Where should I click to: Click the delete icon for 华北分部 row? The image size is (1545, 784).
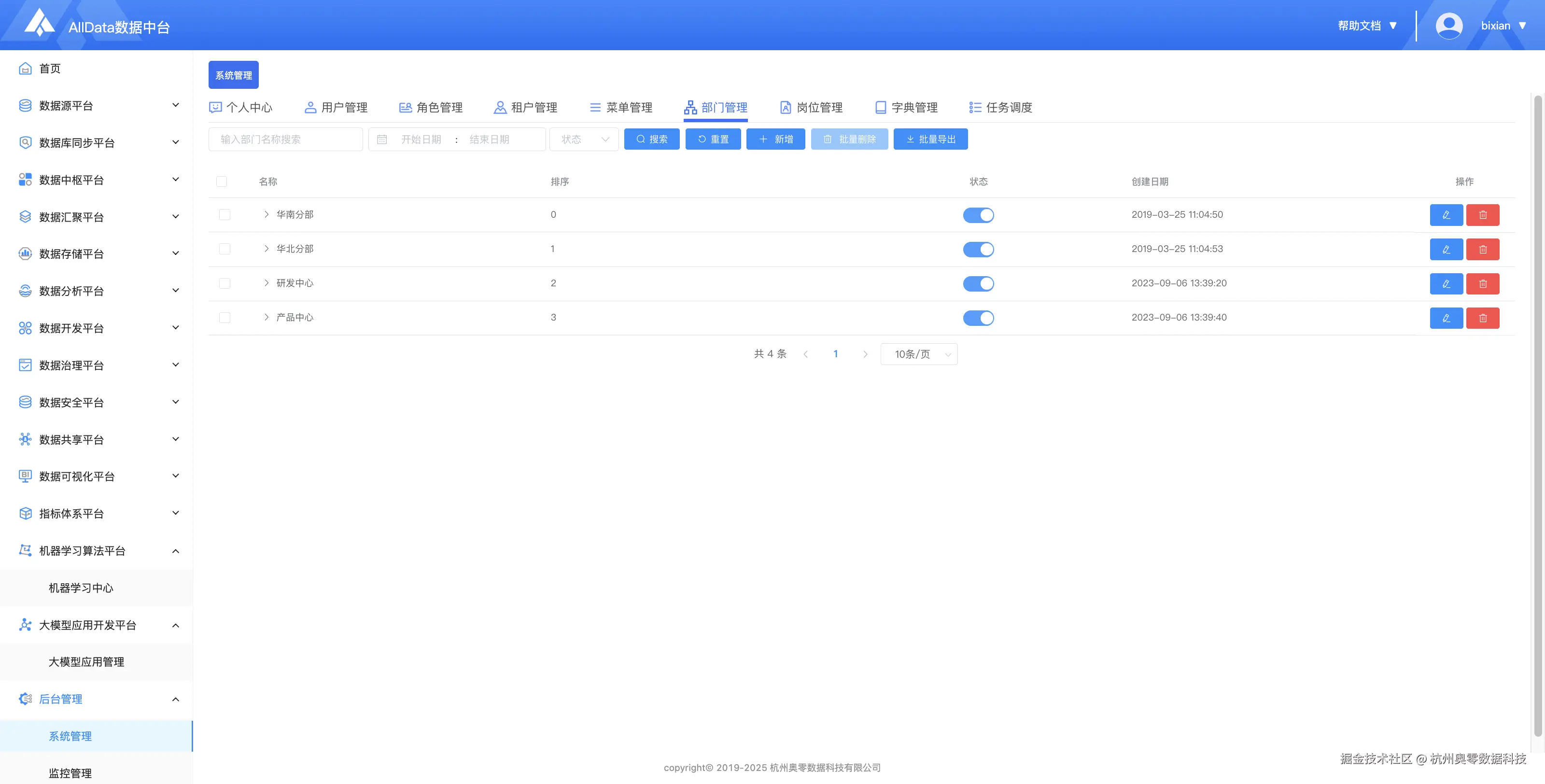[1482, 250]
